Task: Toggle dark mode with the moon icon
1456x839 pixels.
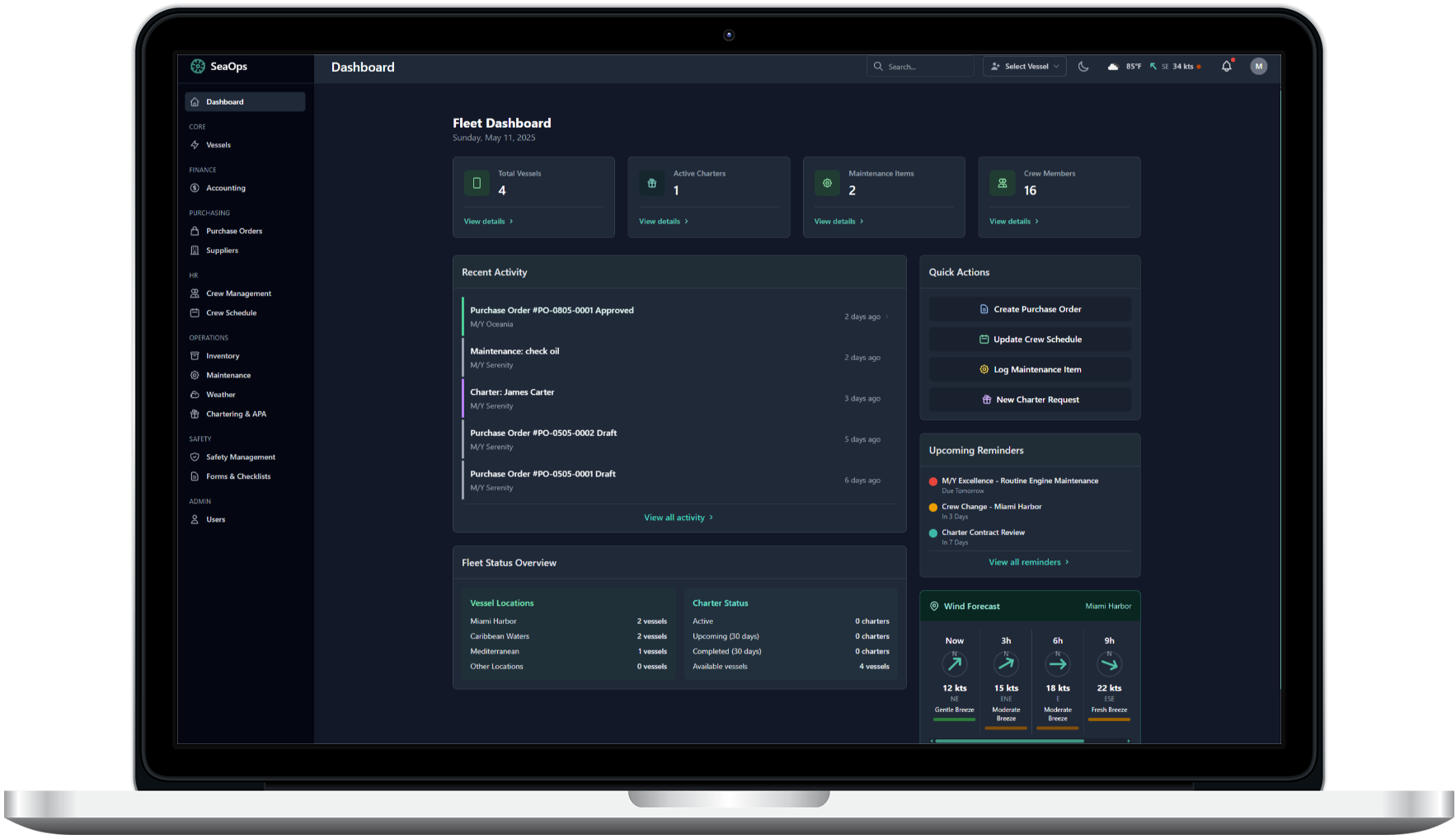Action: (x=1083, y=66)
